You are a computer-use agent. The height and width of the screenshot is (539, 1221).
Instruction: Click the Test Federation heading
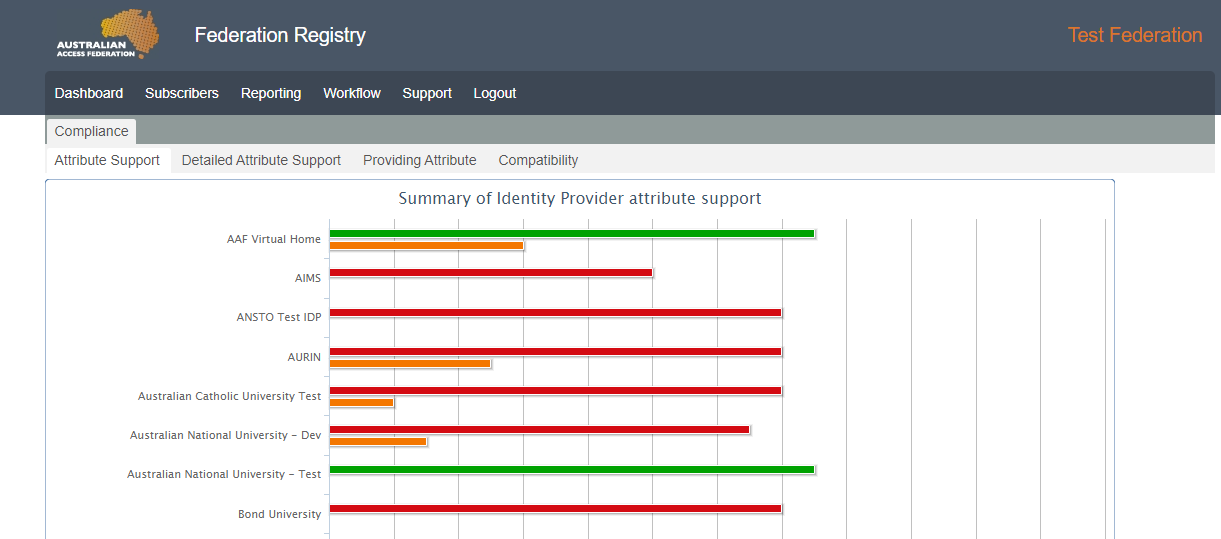(x=1135, y=35)
